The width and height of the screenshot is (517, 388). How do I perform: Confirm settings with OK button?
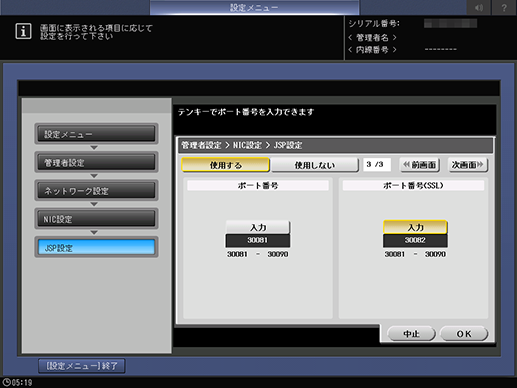[464, 334]
